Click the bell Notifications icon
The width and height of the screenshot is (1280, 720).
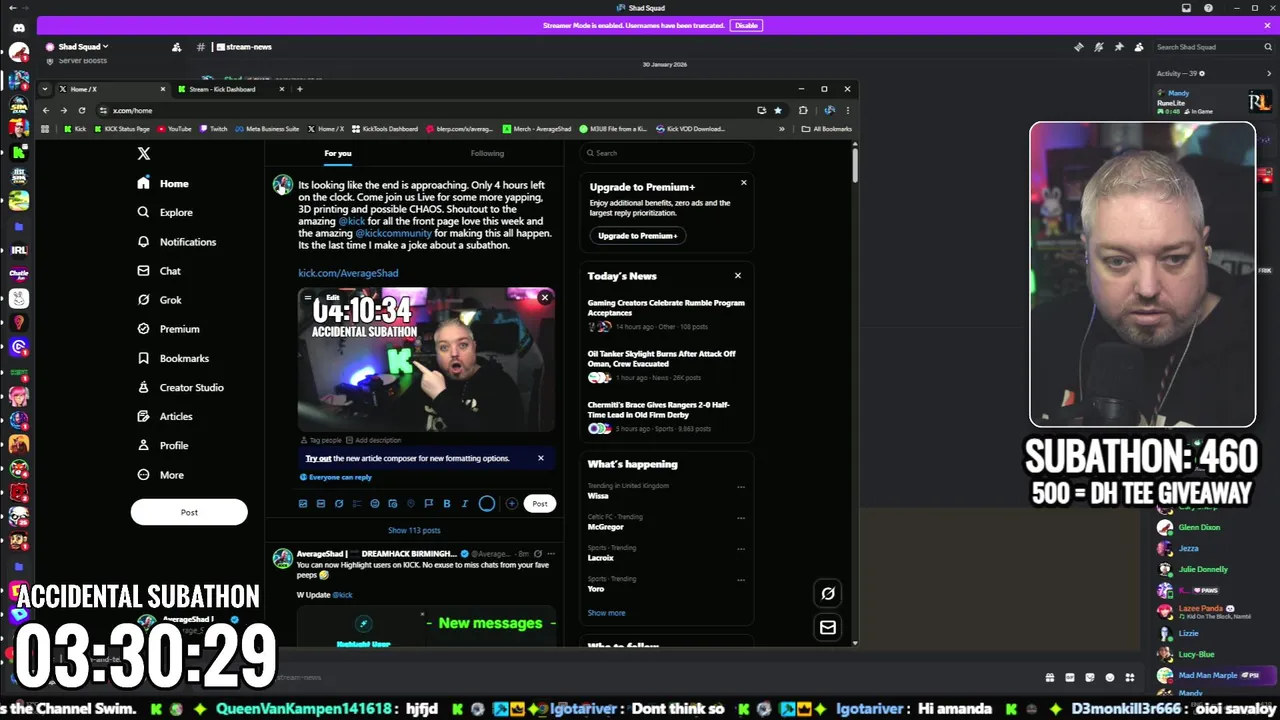coord(143,242)
